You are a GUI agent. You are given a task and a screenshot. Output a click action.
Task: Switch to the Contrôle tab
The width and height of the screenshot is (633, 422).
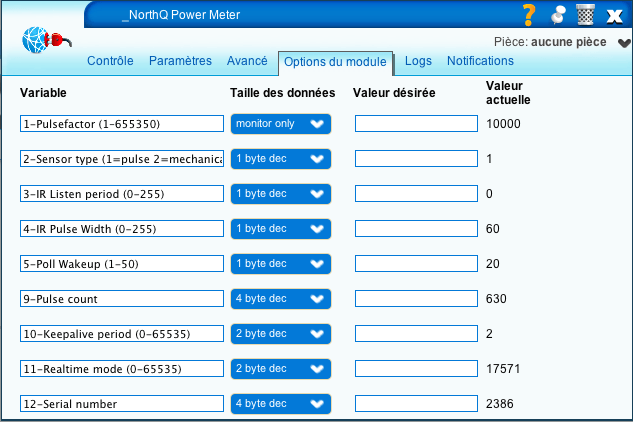(110, 61)
